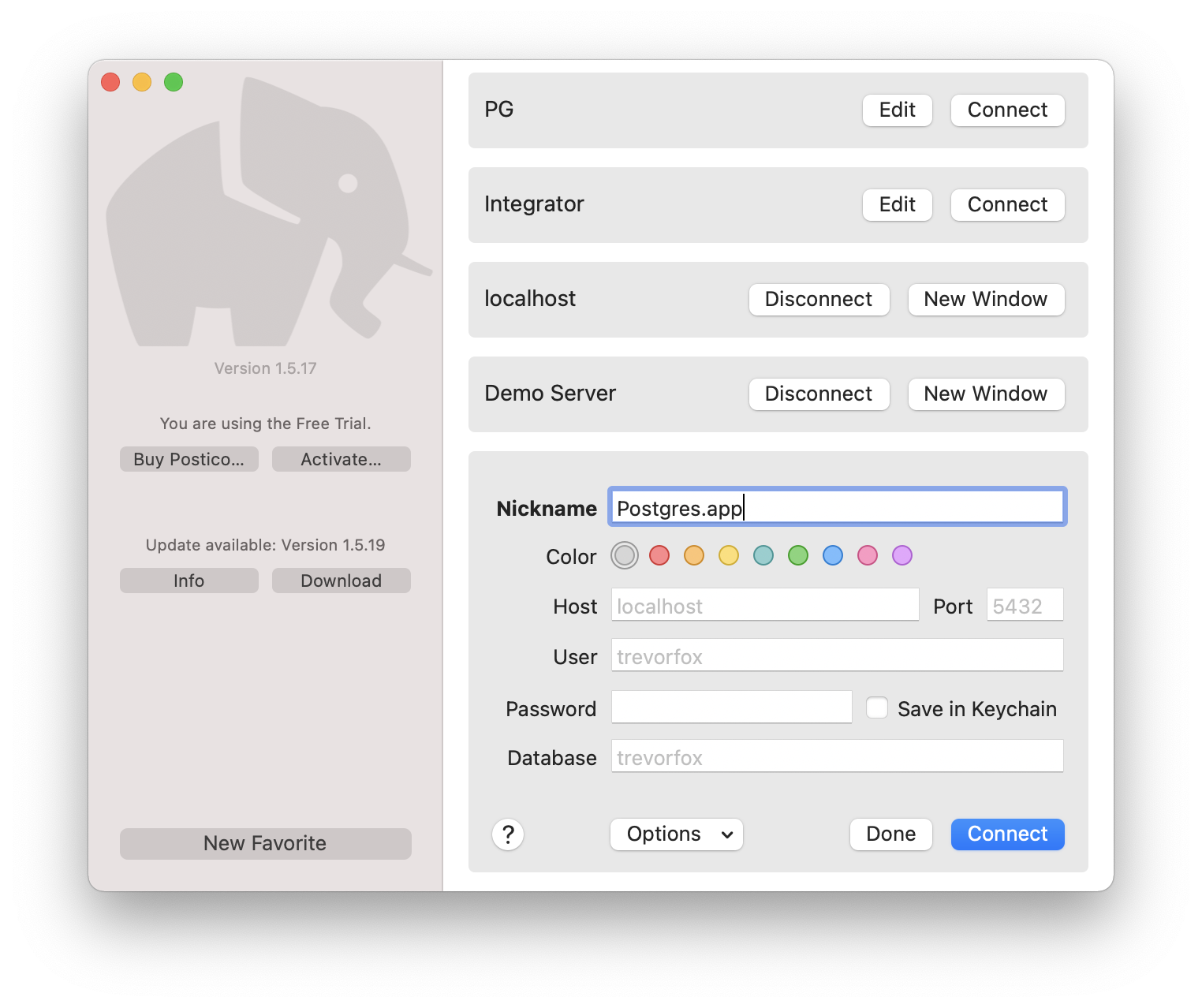Open New Window for Demo Server
This screenshot has height=1008, width=1202.
point(987,394)
